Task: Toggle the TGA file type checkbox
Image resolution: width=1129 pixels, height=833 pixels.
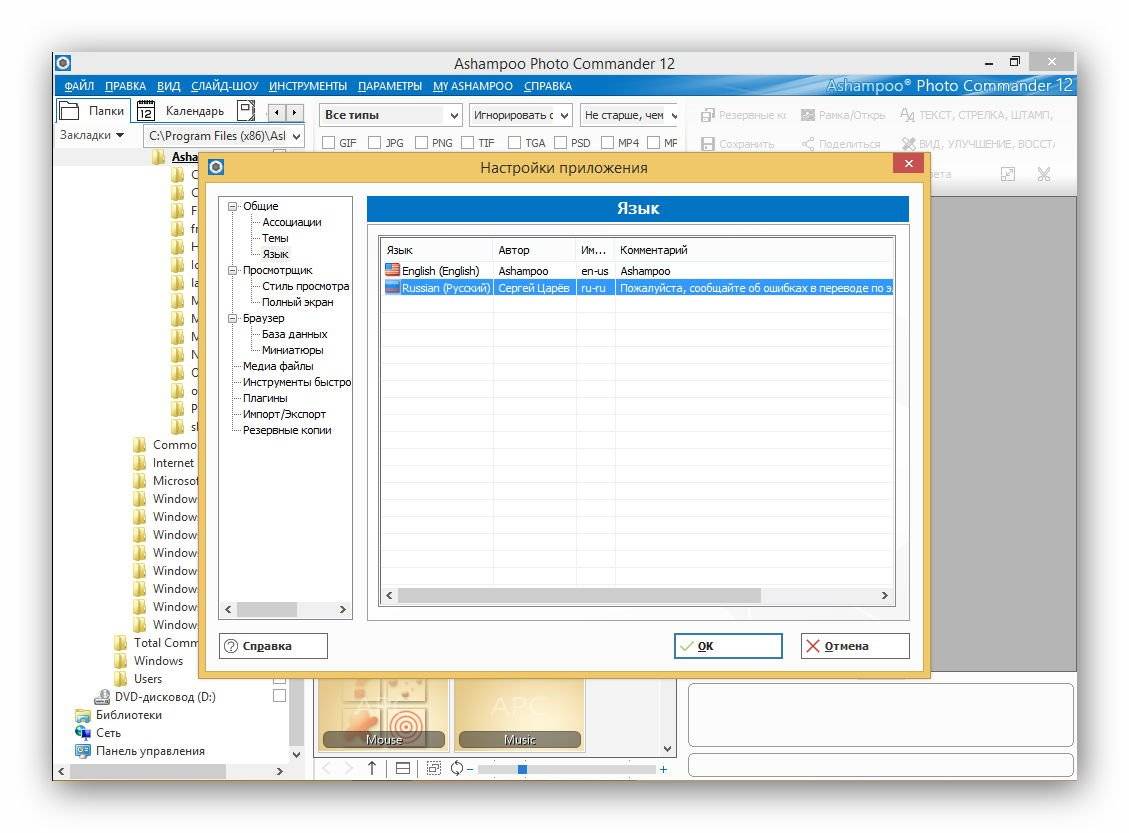Action: click(514, 143)
